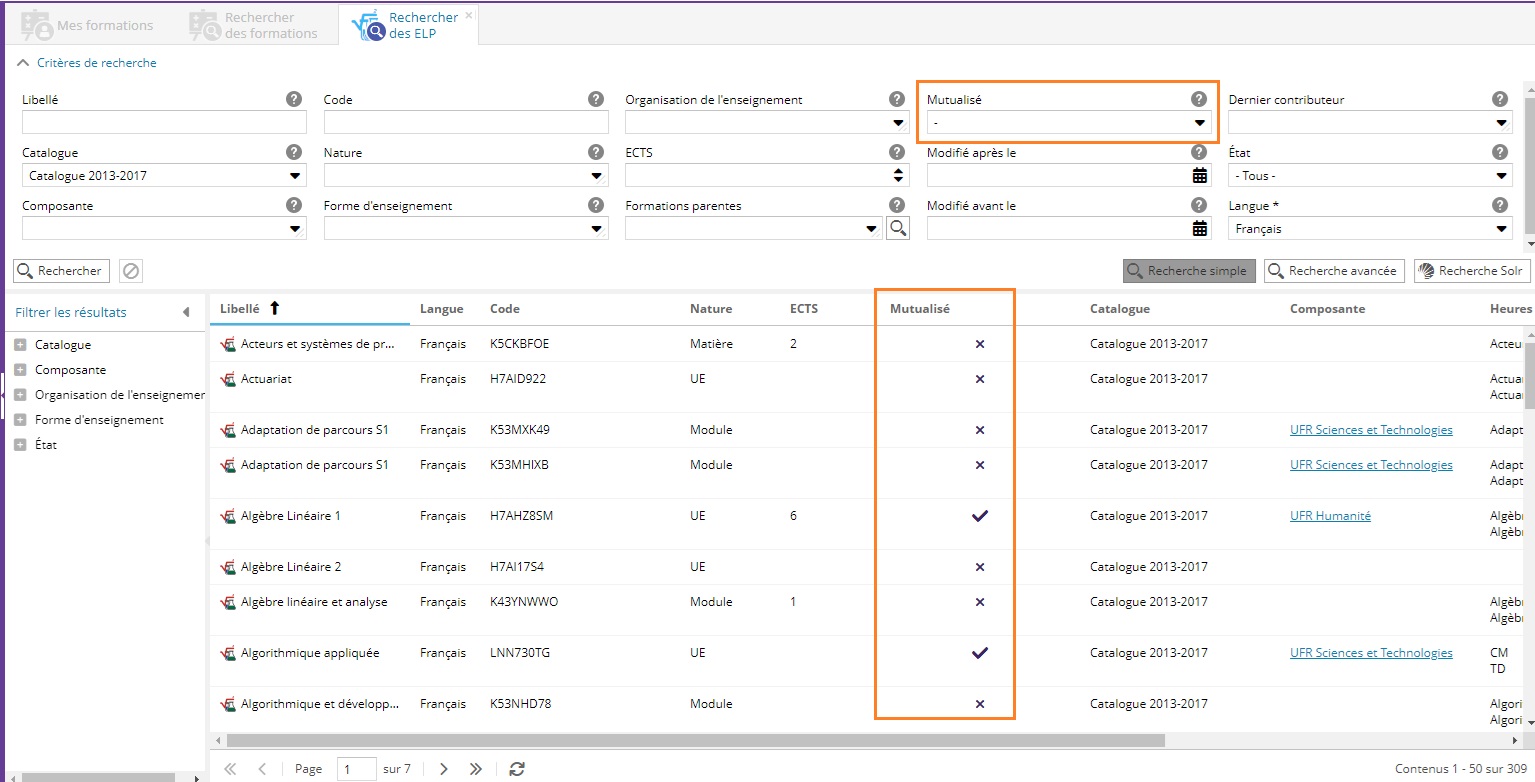This screenshot has height=782, width=1535.
Task: Sort by the Code column header
Action: [x=580, y=308]
